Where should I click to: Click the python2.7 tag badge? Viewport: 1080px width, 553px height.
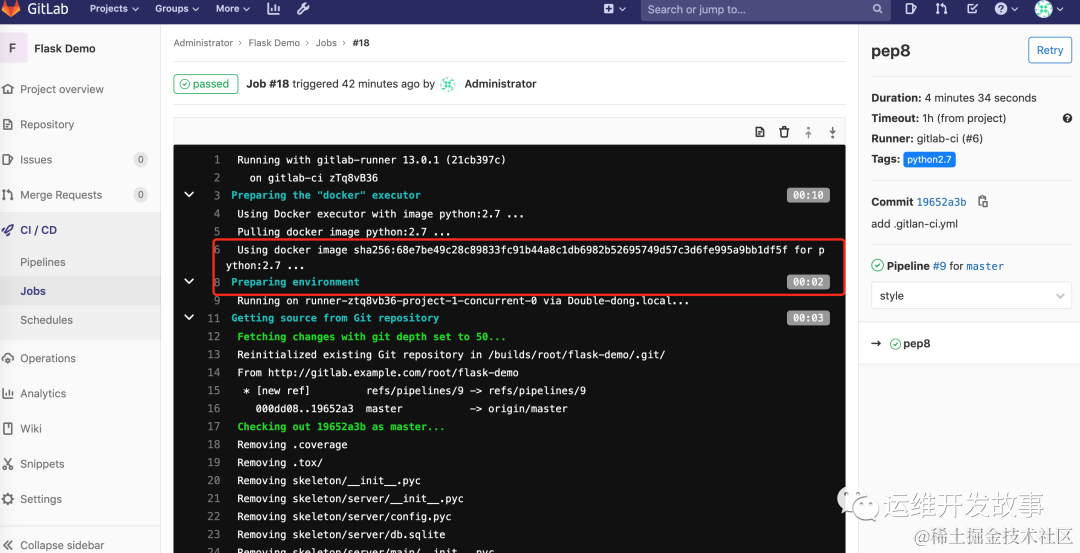pos(929,160)
